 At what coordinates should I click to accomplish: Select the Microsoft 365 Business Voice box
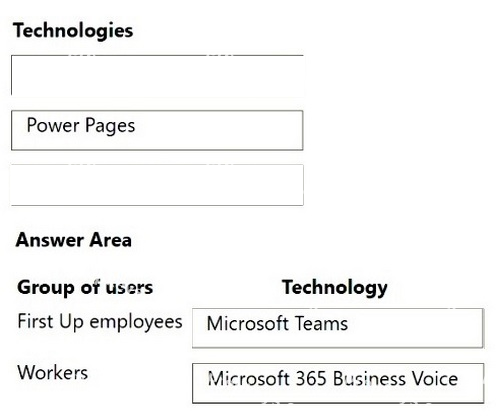point(338,383)
